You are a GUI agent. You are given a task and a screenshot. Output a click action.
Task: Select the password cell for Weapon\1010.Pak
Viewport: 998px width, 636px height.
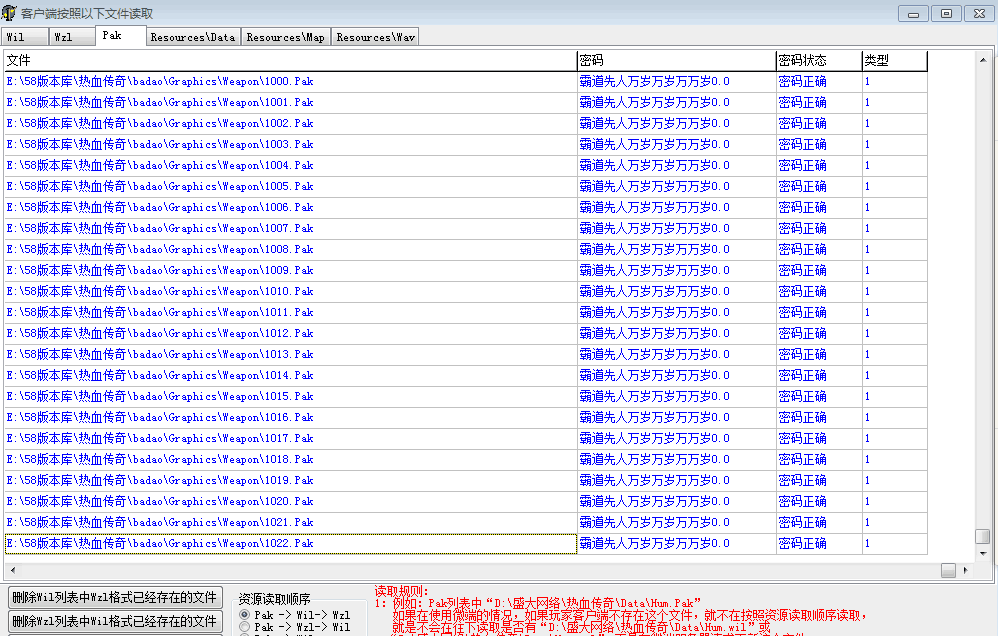pyautogui.click(x=676, y=292)
